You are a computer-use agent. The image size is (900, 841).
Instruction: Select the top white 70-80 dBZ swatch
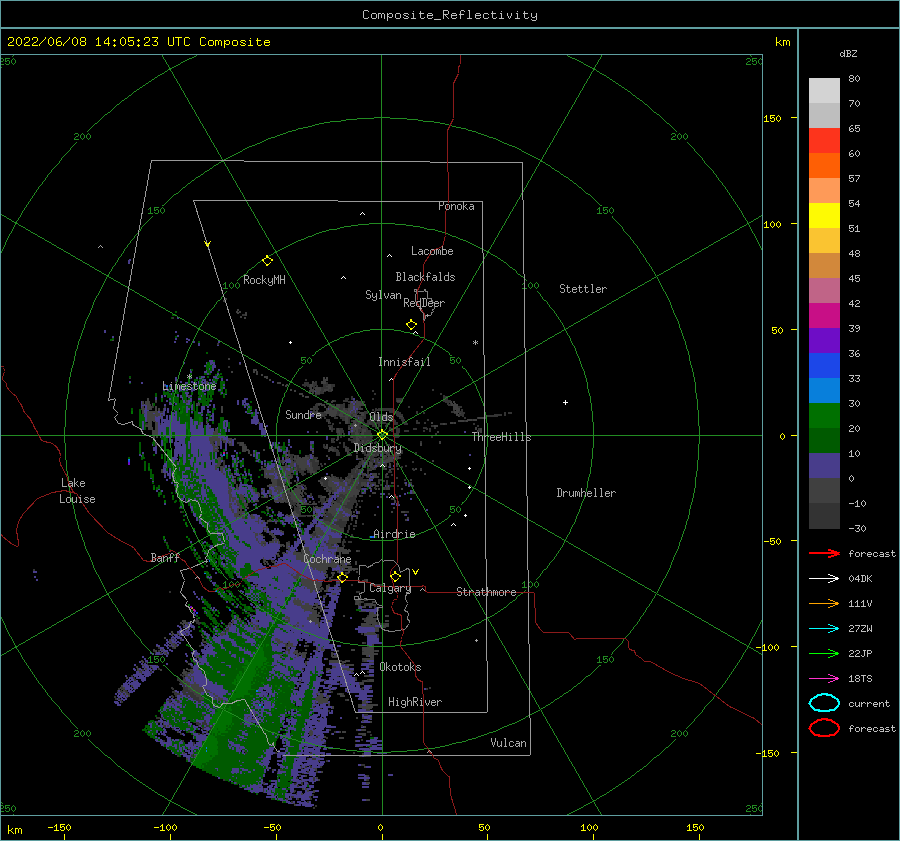824,90
